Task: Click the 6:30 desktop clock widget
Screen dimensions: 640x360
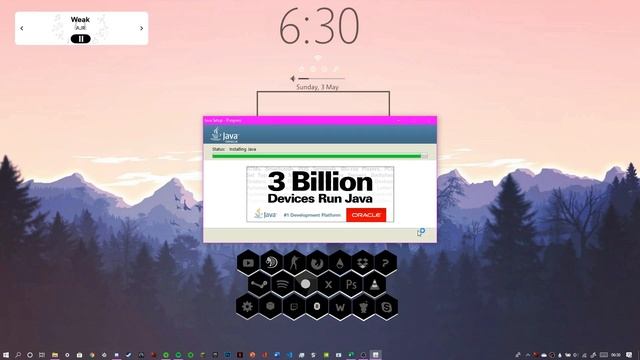Action: 319,27
